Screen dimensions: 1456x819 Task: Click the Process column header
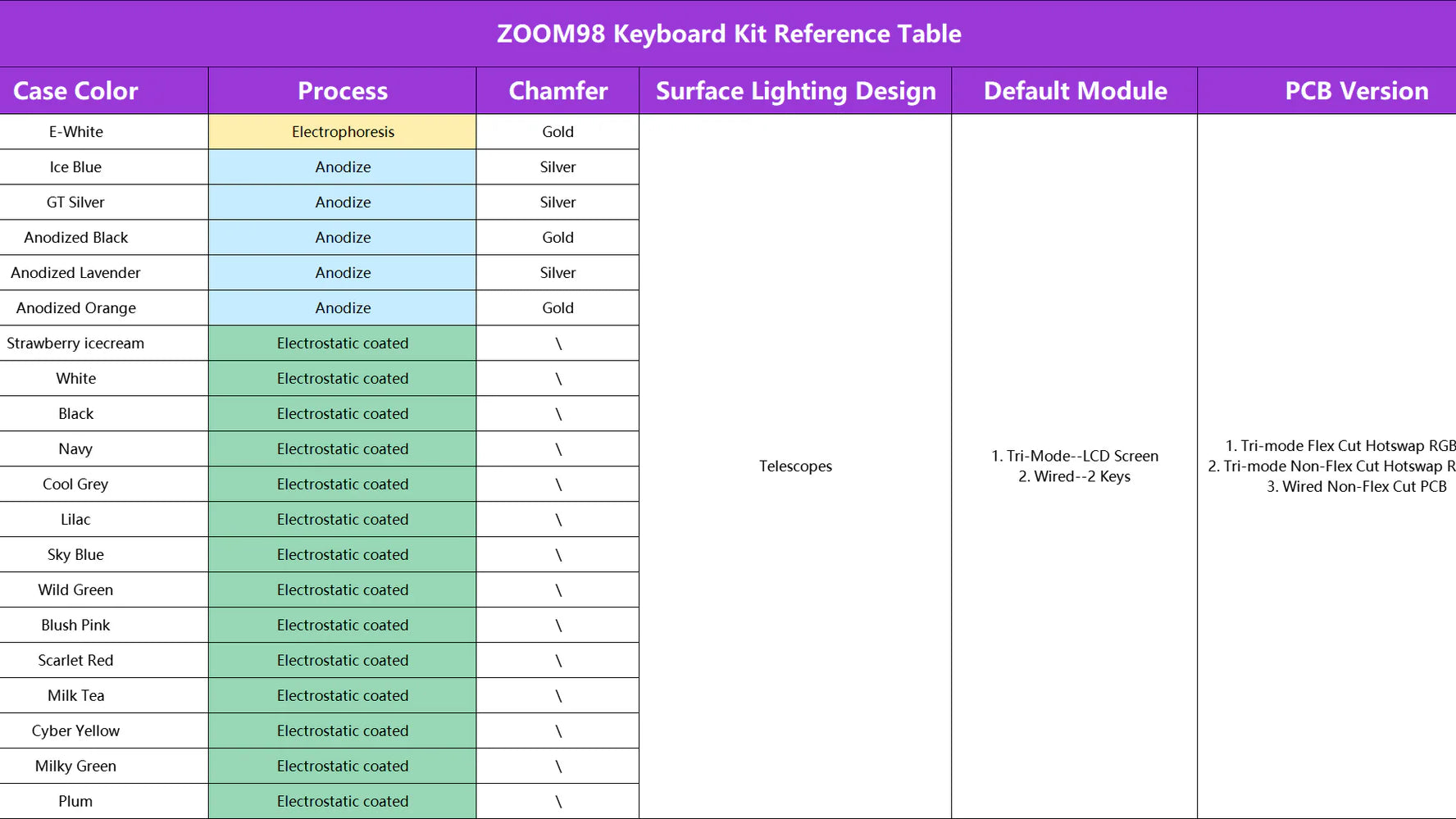coord(343,91)
